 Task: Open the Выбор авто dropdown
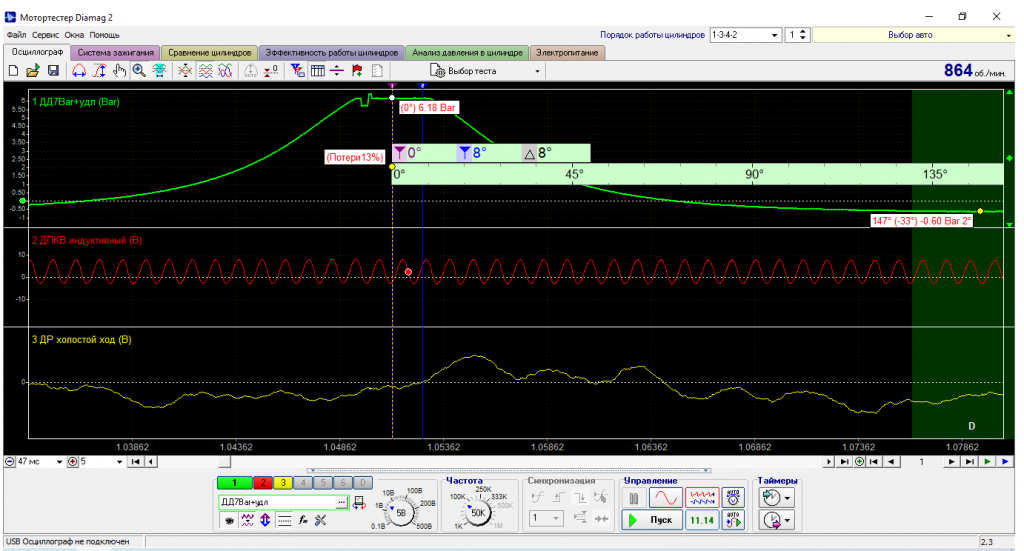1008,35
